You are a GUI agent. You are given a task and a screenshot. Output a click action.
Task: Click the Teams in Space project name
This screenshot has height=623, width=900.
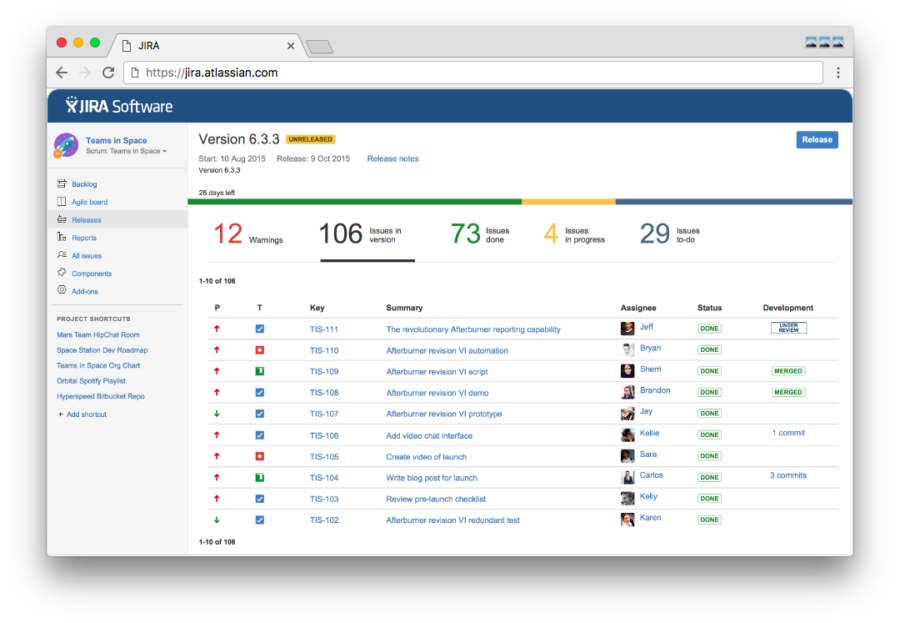tap(116, 140)
